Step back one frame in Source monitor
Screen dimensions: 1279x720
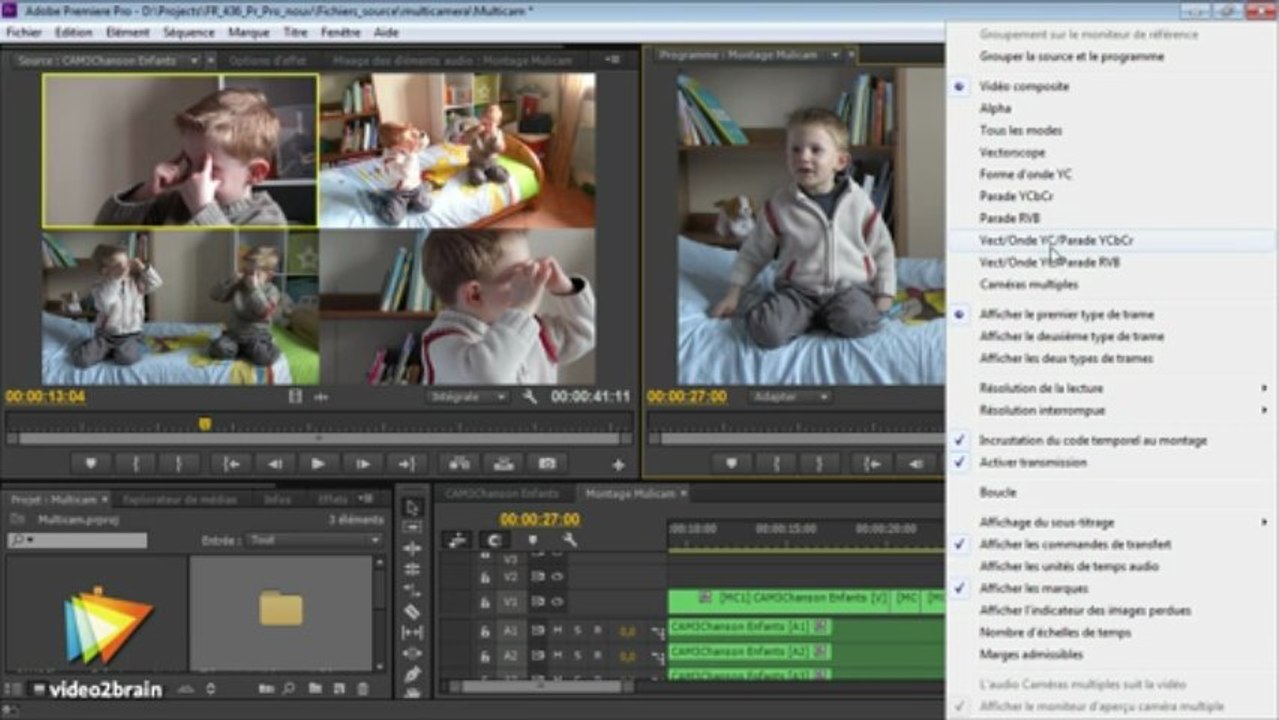pos(274,464)
